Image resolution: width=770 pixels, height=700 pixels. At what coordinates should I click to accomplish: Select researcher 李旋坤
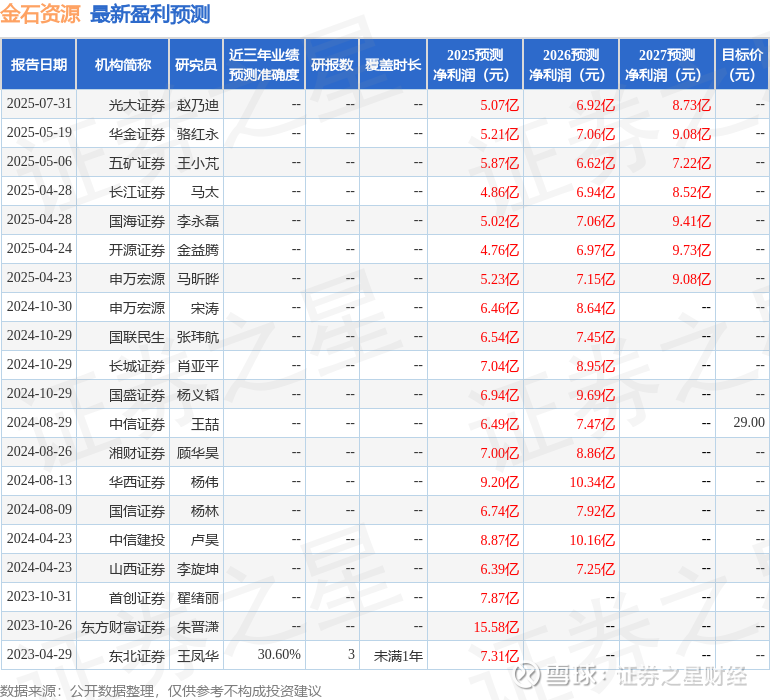point(197,569)
